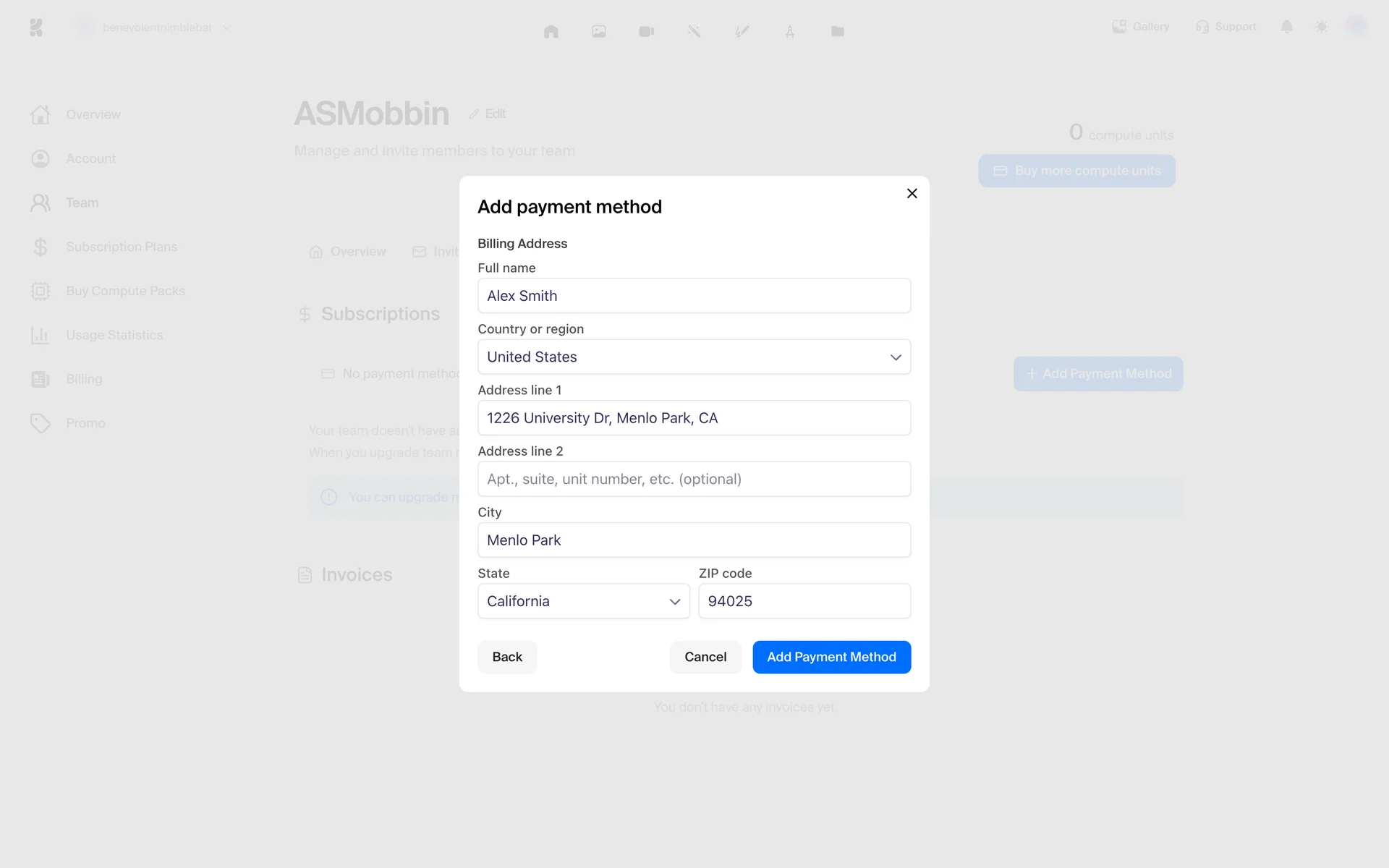1389x868 pixels.
Task: Expand the Country or region dropdown
Action: (693, 357)
